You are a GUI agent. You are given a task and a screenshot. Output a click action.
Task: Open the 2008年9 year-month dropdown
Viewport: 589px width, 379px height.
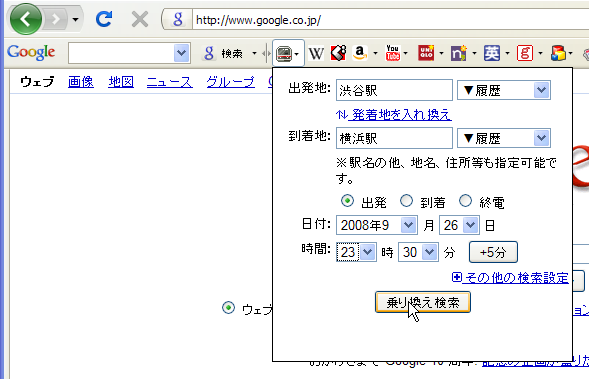376,225
